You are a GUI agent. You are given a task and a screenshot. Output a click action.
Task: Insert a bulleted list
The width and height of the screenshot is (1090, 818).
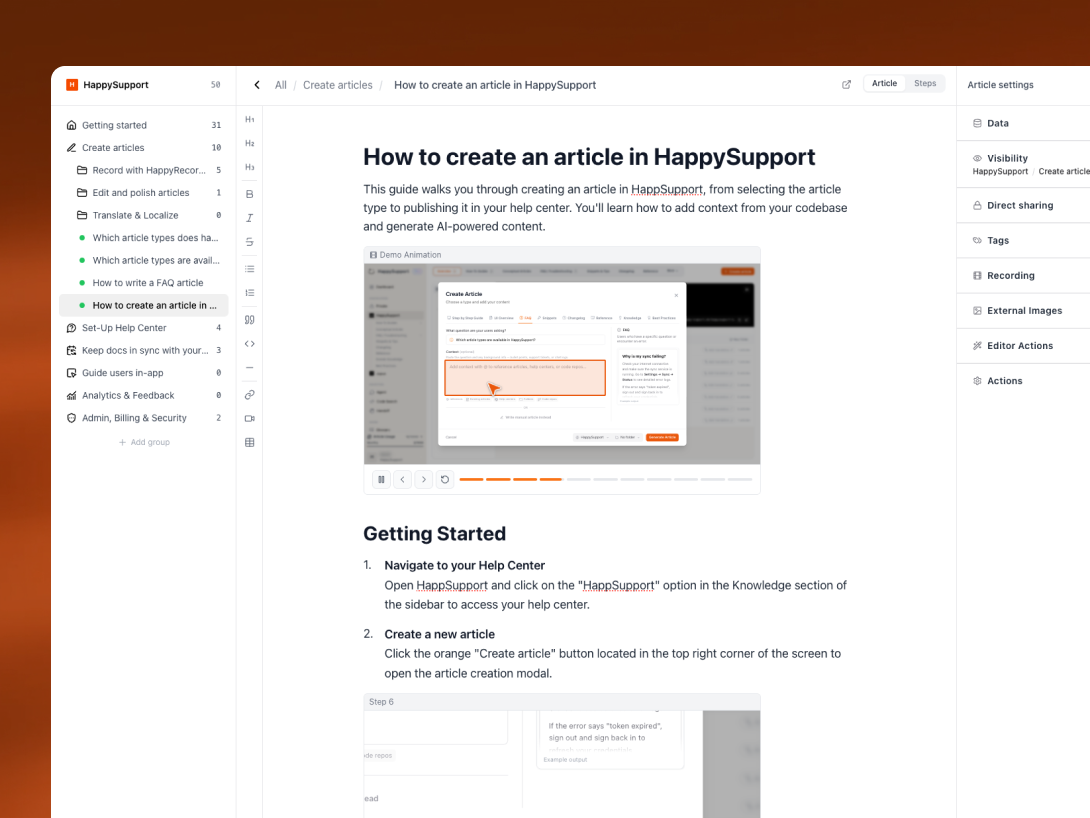(x=250, y=269)
